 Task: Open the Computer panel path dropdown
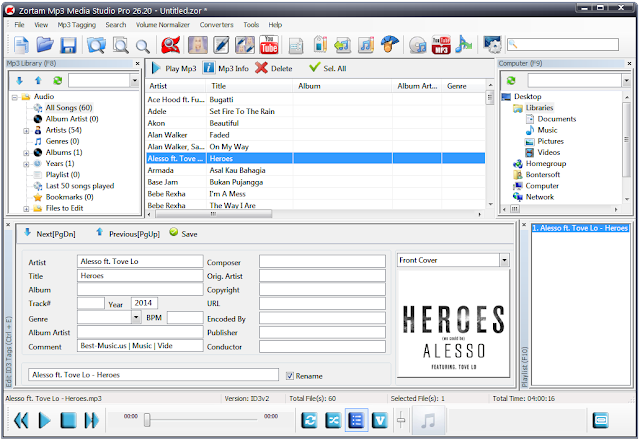627,80
